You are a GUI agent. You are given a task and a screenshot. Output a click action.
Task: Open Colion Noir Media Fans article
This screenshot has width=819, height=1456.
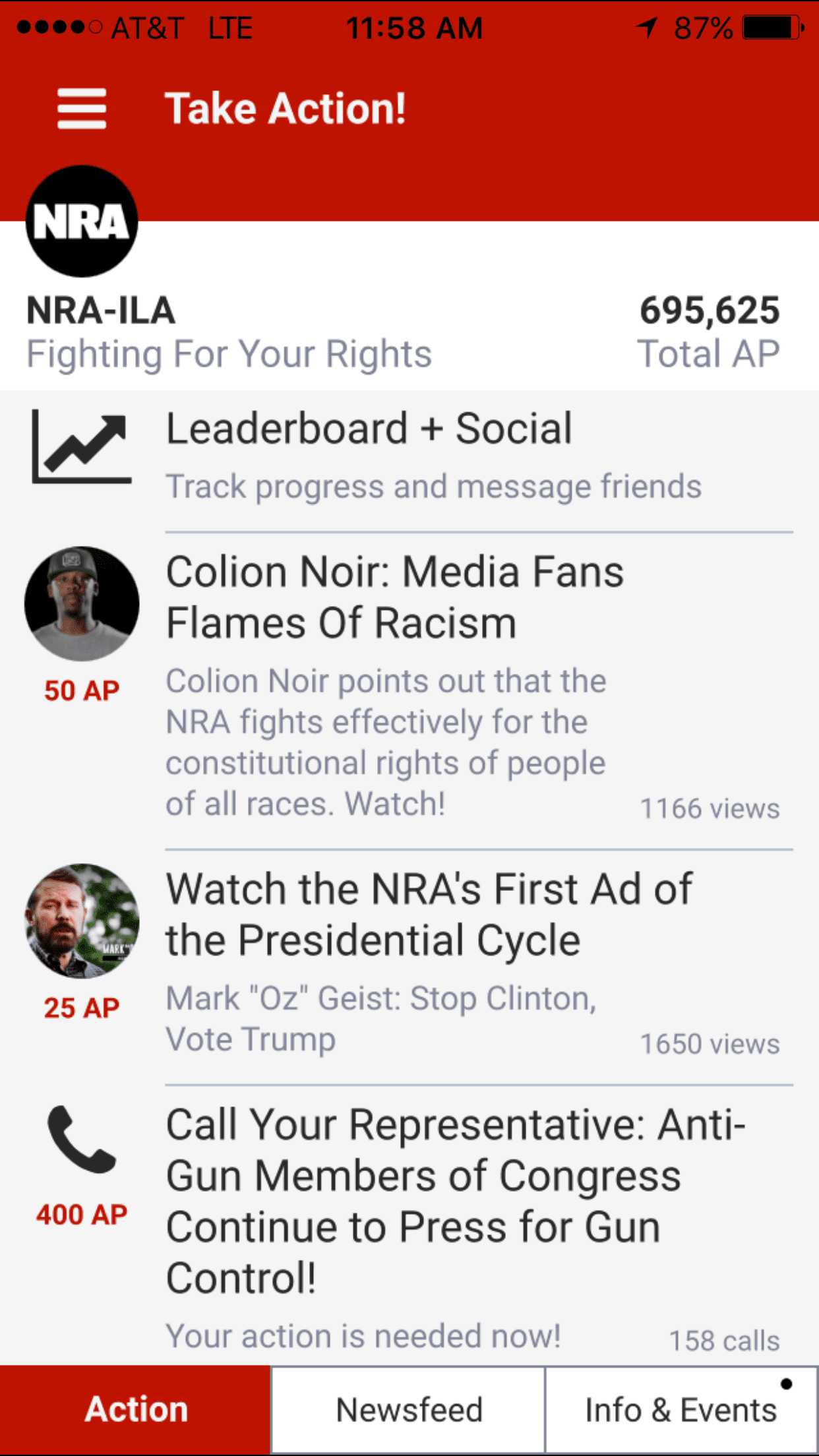394,597
